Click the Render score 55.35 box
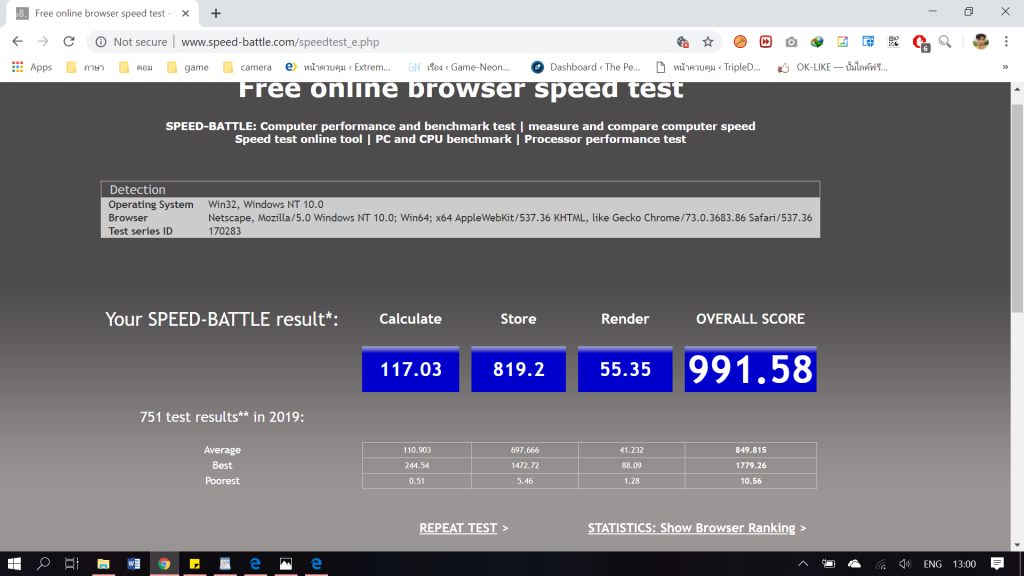The width and height of the screenshot is (1024, 576). (625, 369)
